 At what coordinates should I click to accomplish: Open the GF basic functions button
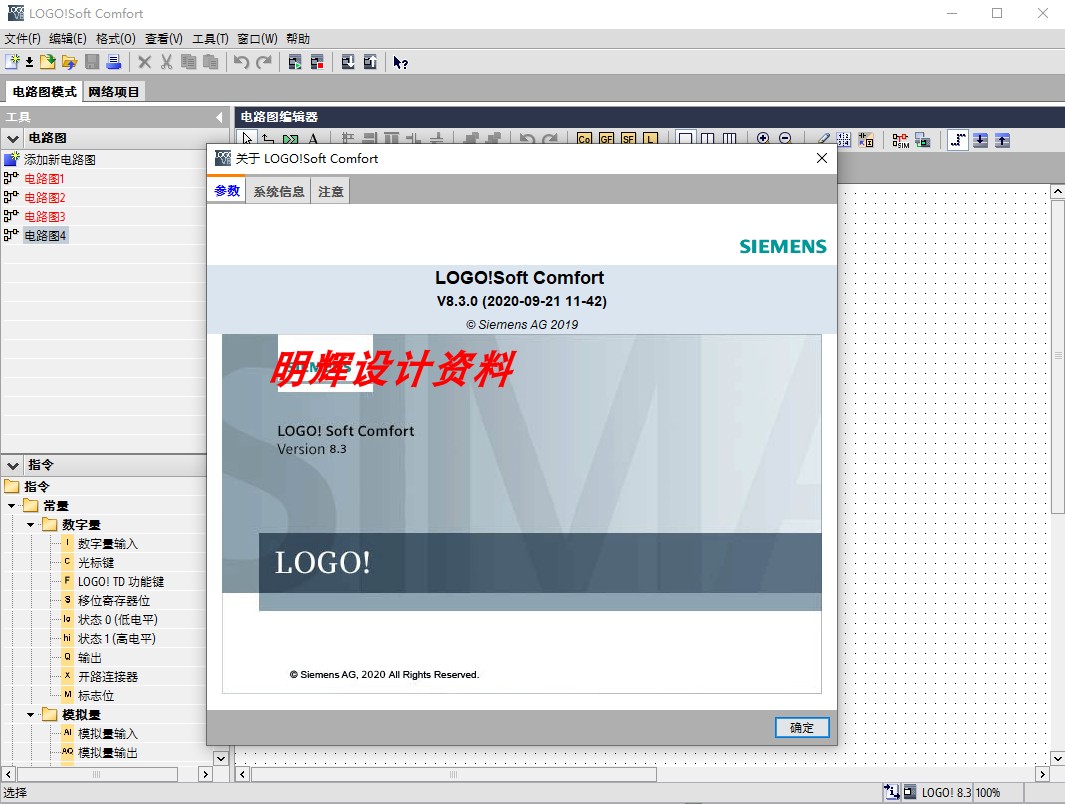coord(607,139)
